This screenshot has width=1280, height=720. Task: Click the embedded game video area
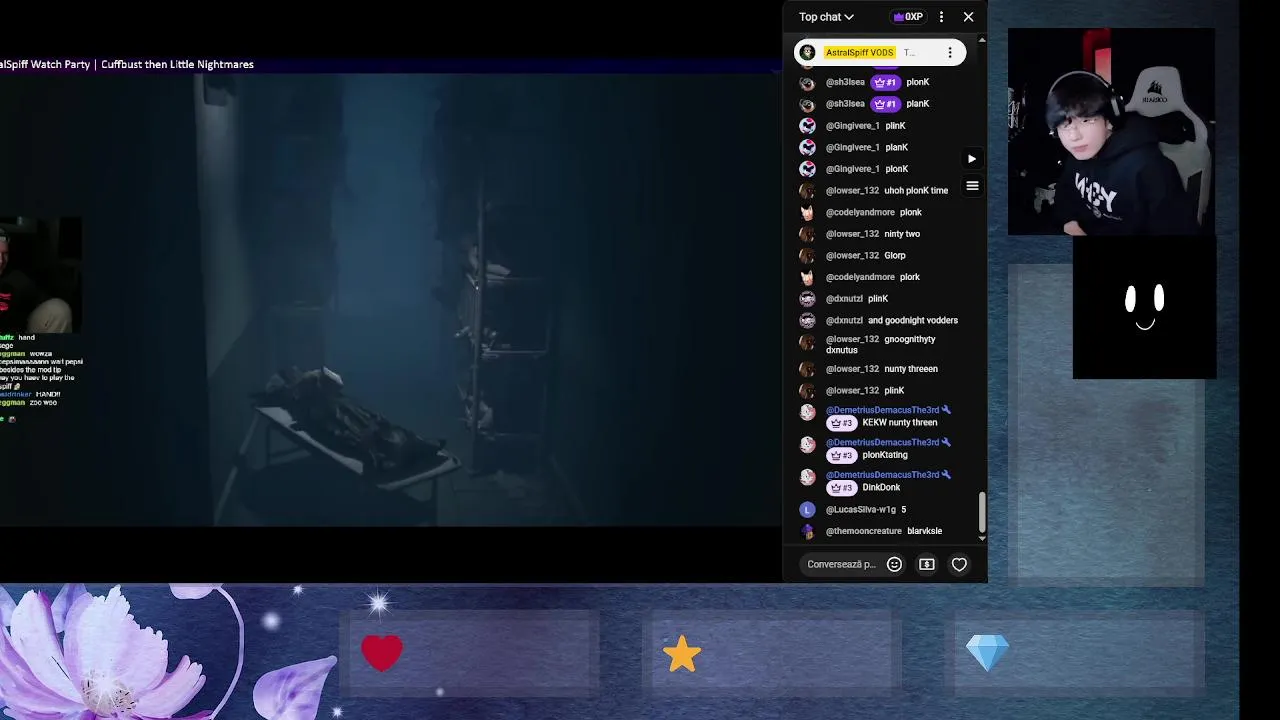390,300
